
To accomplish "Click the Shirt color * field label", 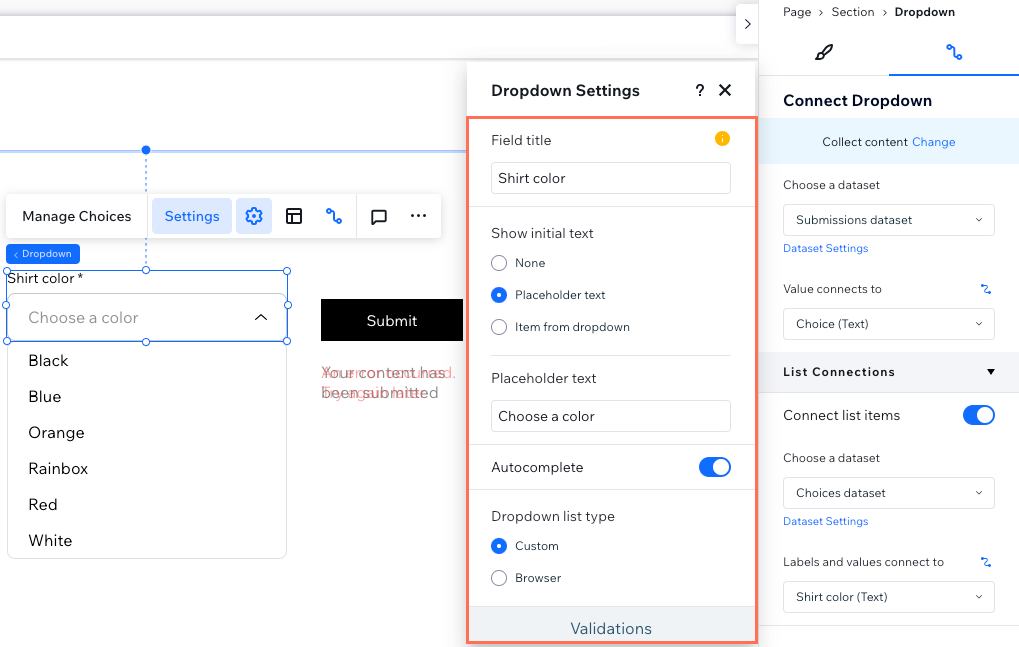I will pos(45,278).
